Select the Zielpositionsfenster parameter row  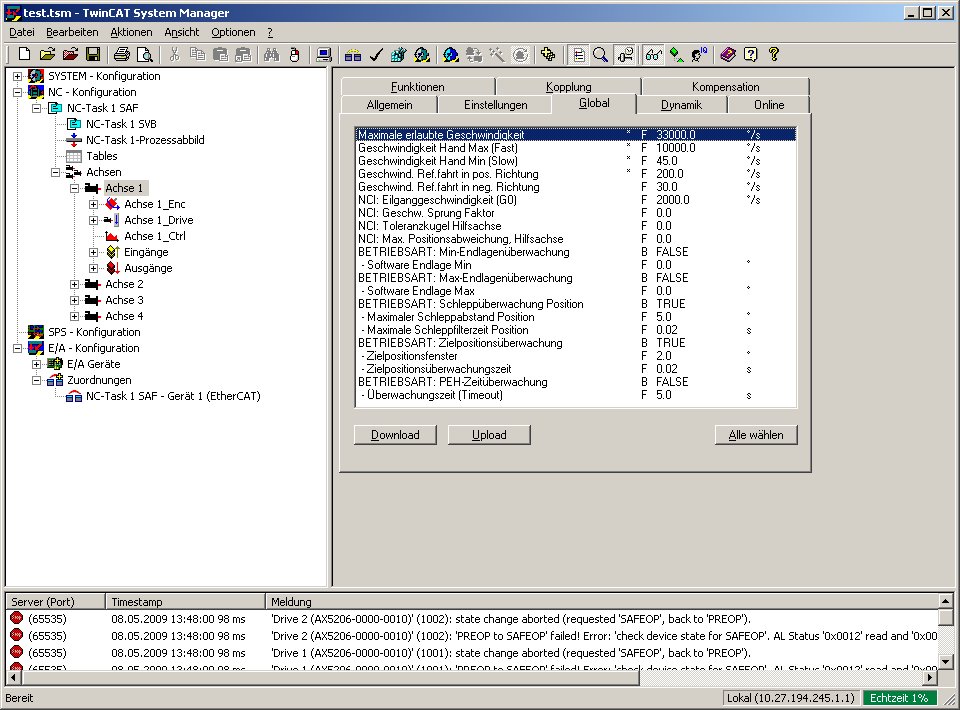coord(576,356)
